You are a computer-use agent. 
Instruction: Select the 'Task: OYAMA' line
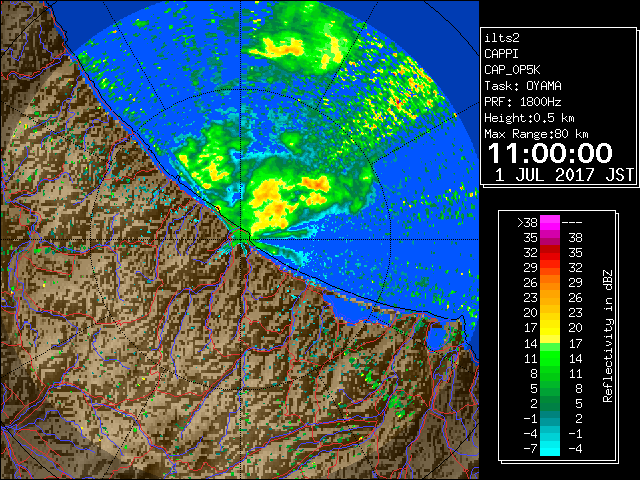tap(523, 86)
